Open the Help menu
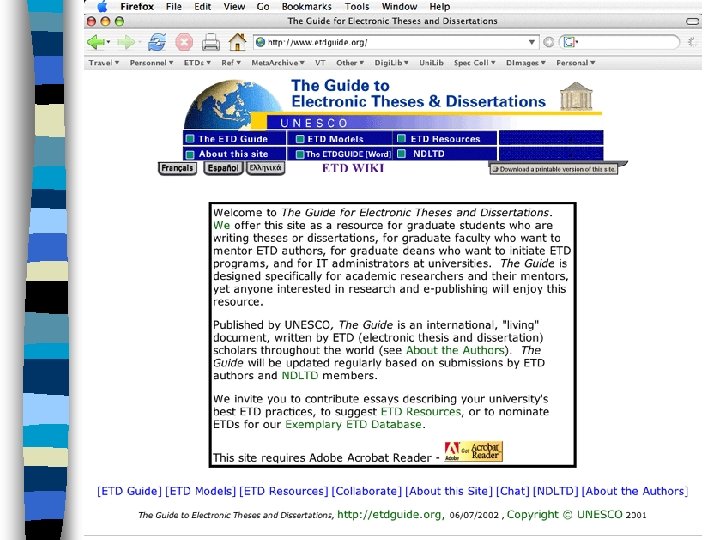Screen dimensions: 720x540 pyautogui.click(x=439, y=6)
